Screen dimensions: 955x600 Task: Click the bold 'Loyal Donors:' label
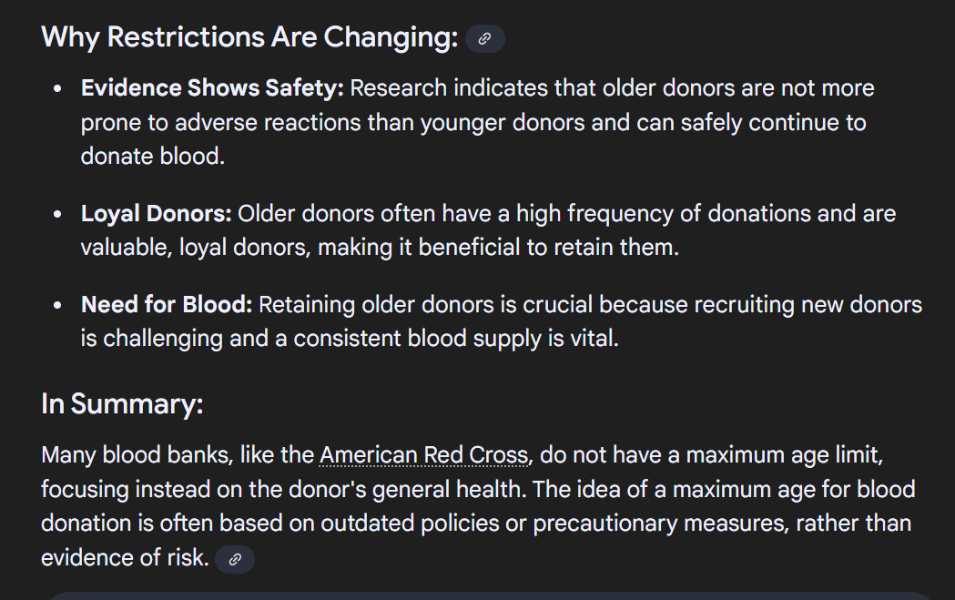coord(157,214)
